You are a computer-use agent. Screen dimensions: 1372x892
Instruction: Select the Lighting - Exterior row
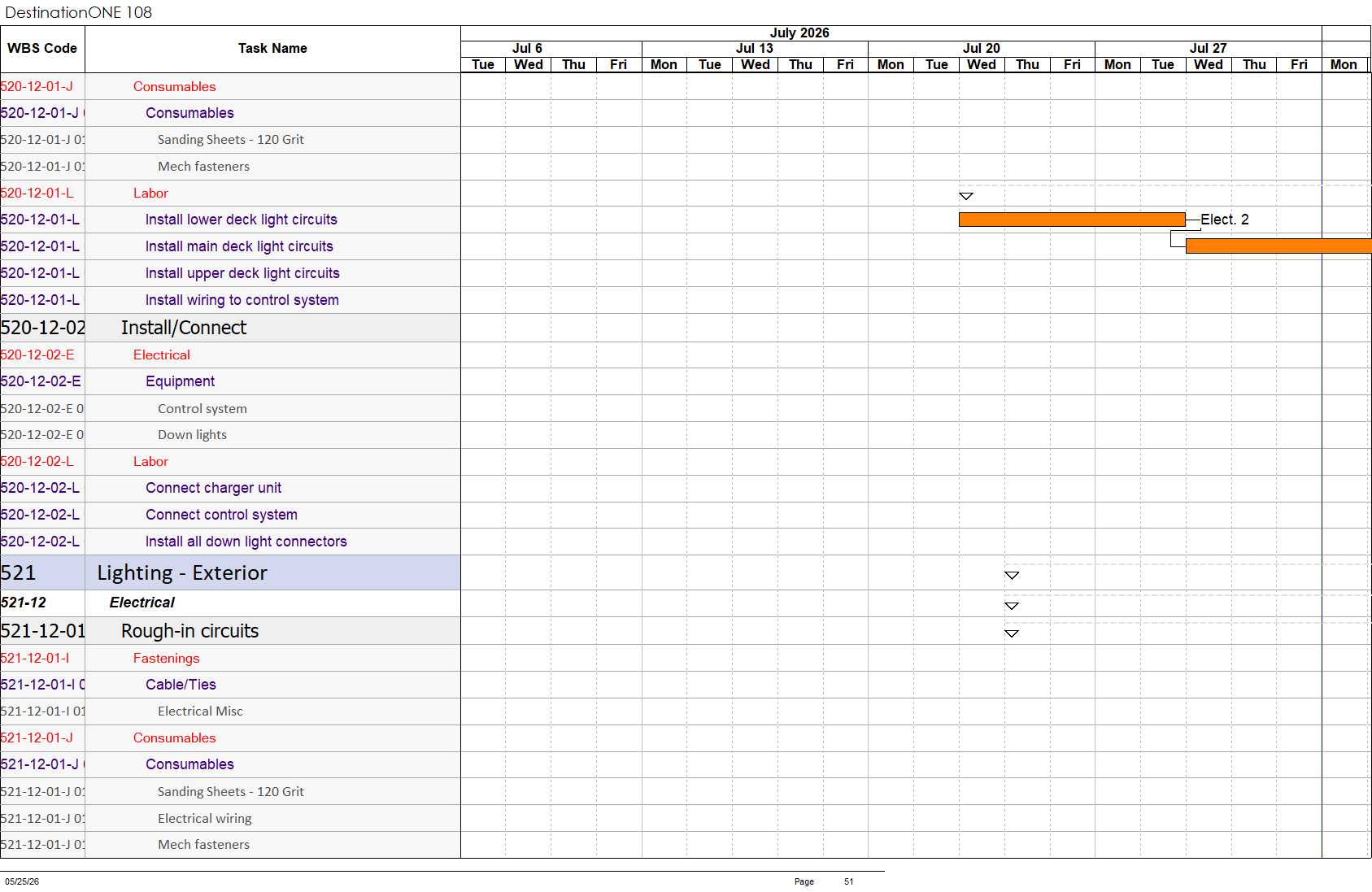[x=230, y=573]
